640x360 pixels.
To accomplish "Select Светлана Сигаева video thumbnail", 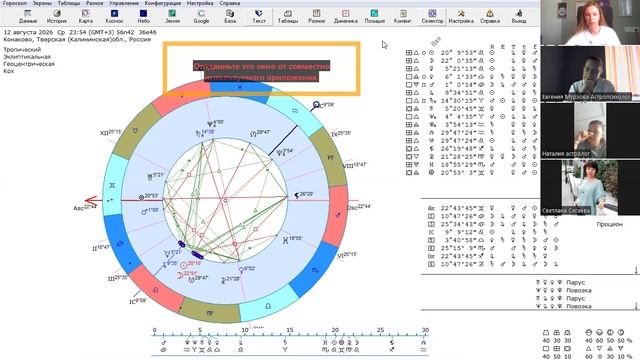I will pos(590,188).
